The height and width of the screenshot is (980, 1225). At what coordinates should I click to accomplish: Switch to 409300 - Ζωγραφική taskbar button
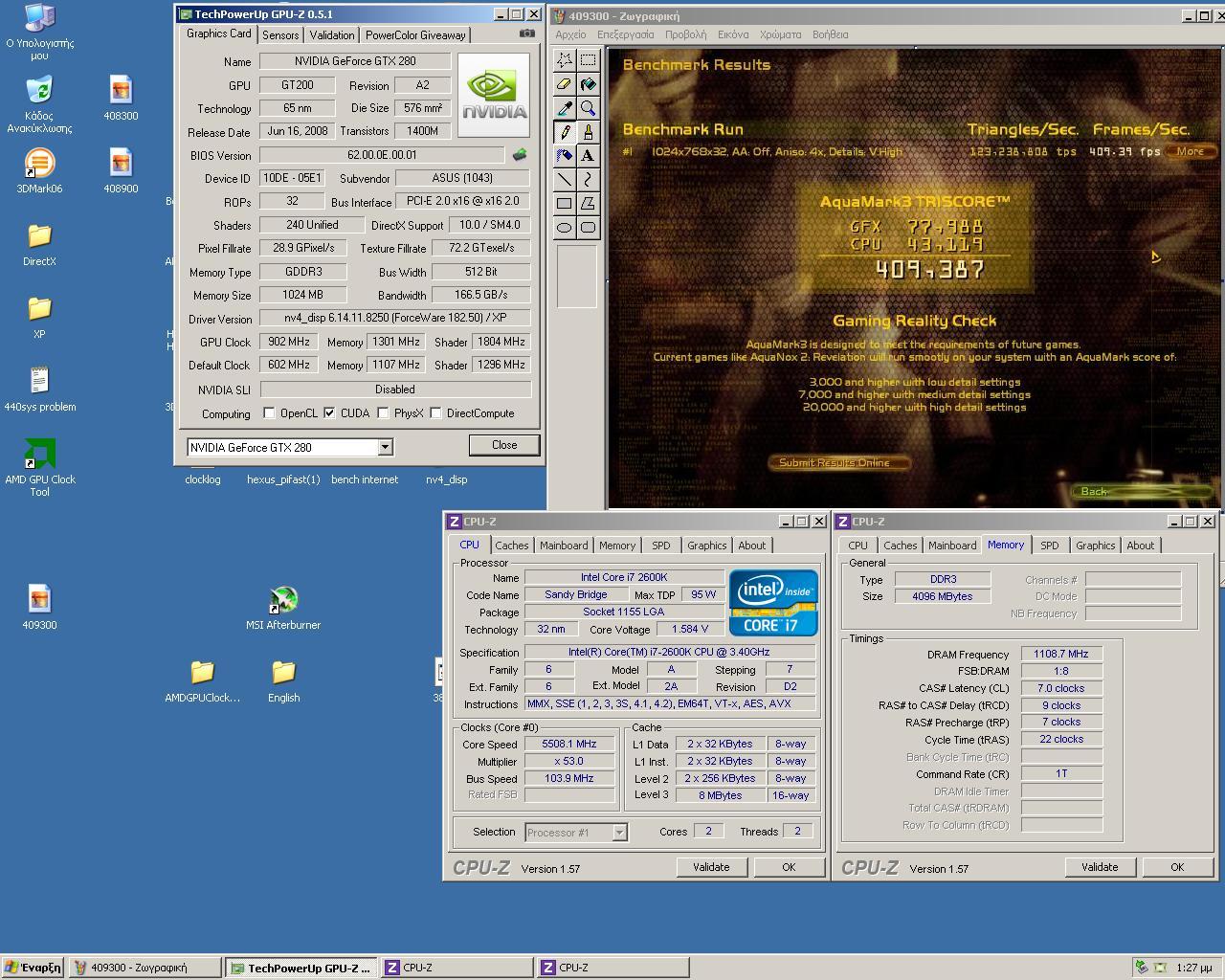[x=144, y=968]
